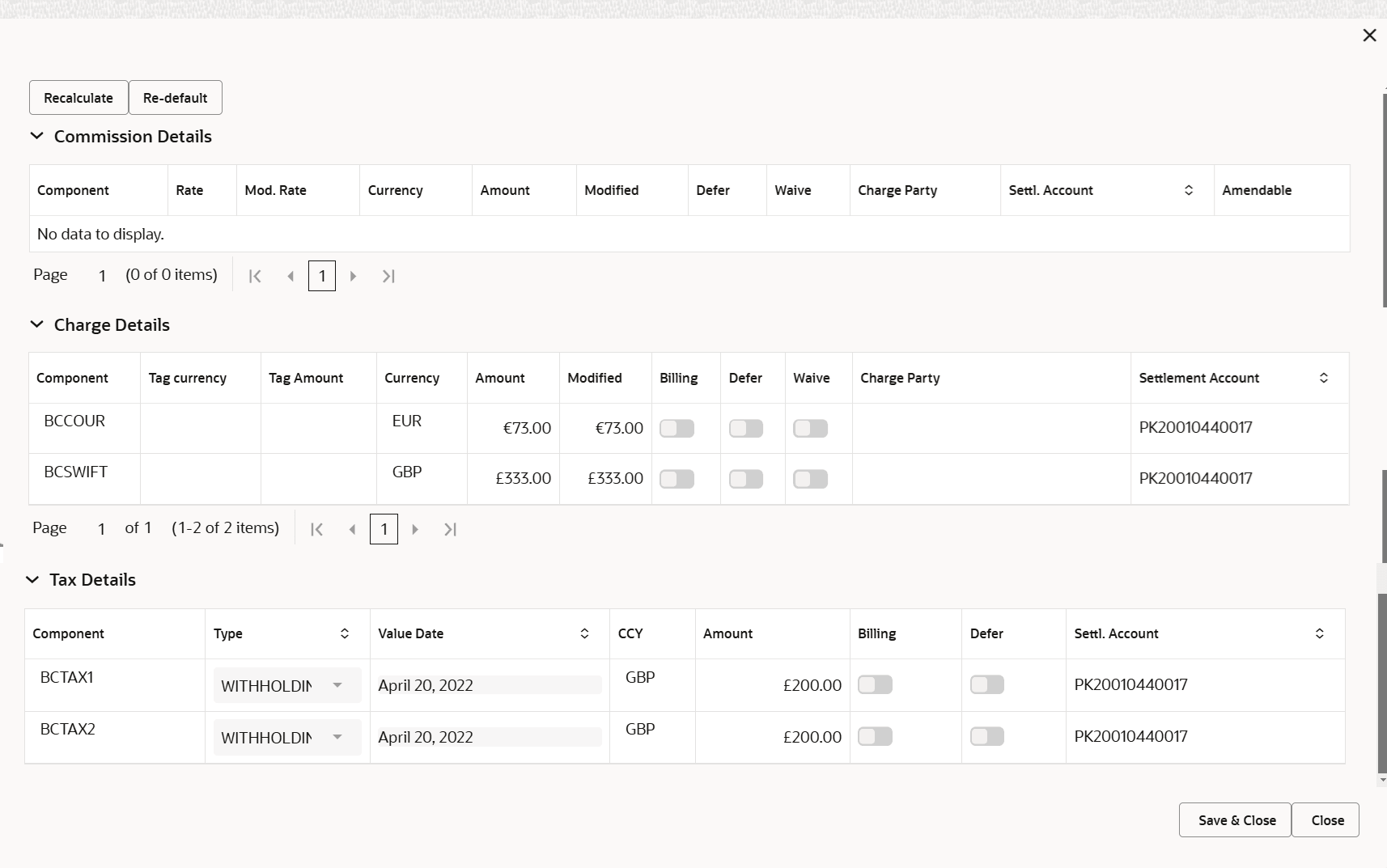Click next page arrow in Commission Details pagination
This screenshot has height=868, width=1387.
point(353,276)
